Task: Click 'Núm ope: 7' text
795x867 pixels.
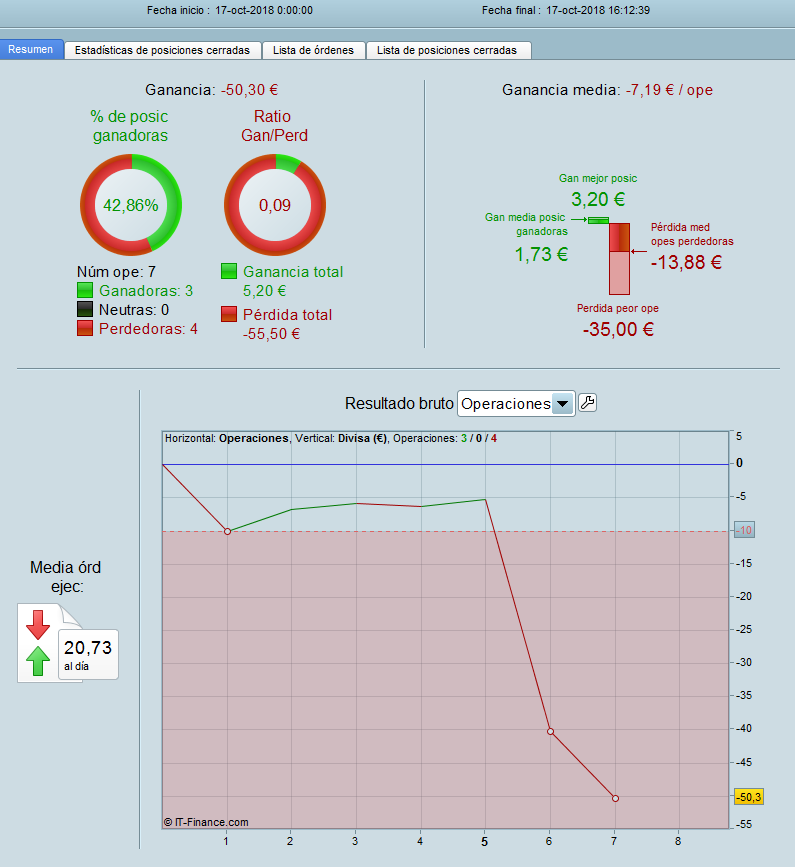Action: point(117,271)
